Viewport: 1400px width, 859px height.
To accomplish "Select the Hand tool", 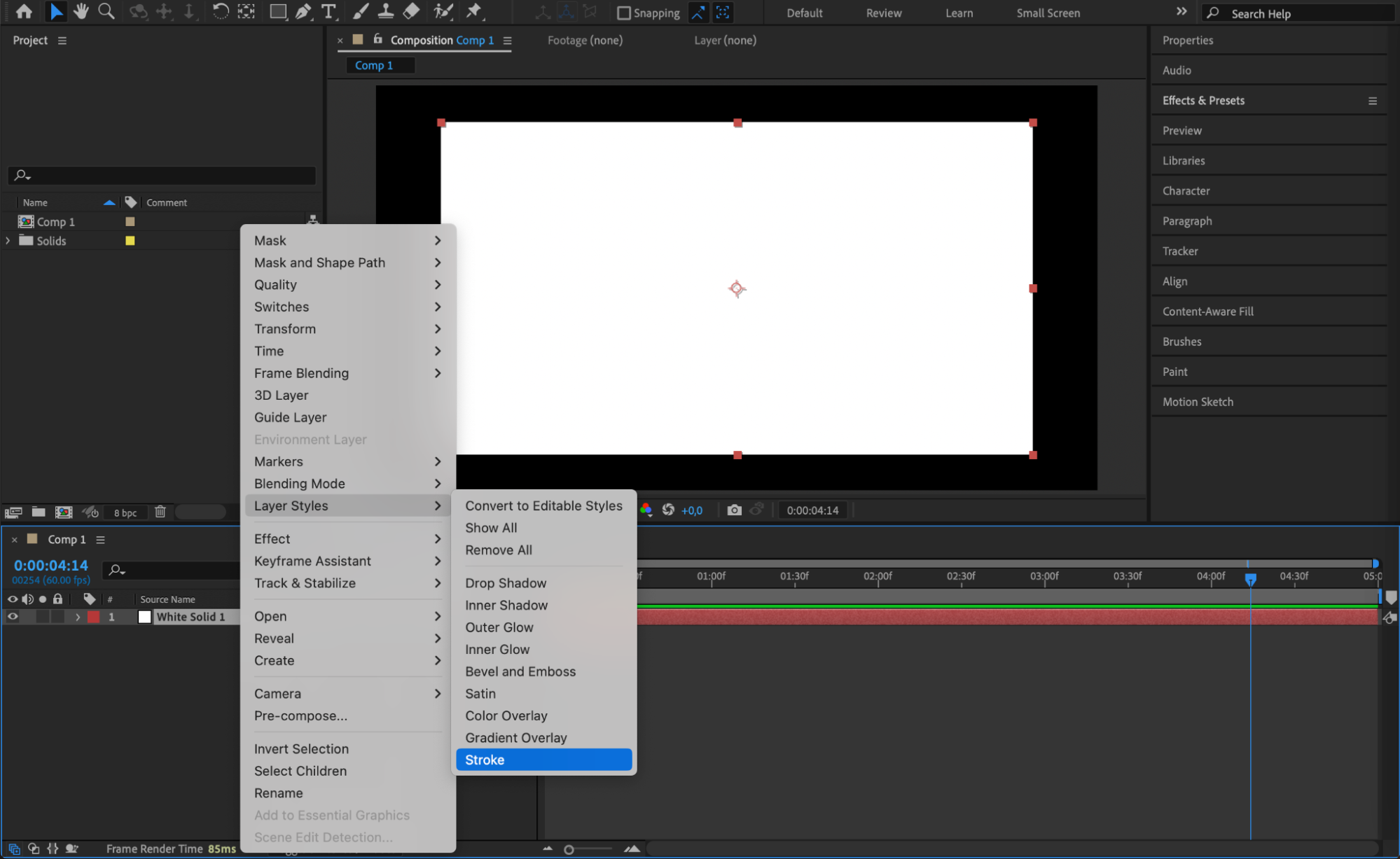I will (81, 12).
